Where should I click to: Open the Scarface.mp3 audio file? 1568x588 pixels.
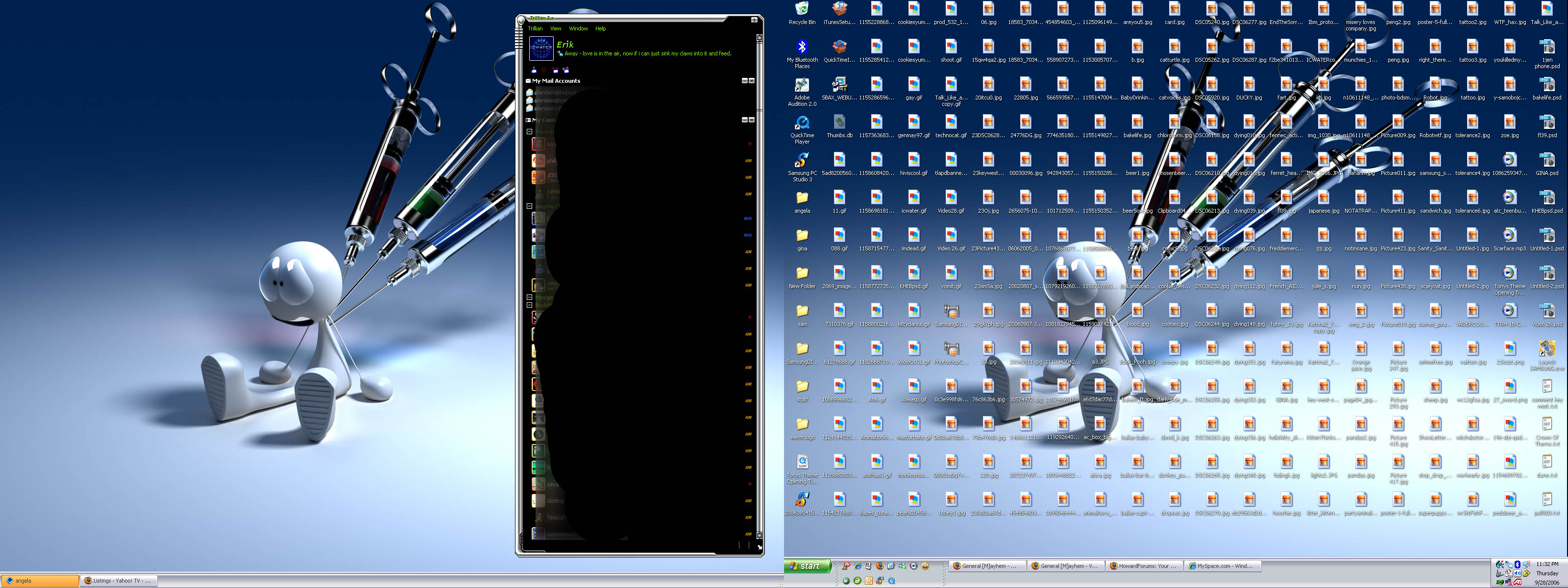tap(1509, 240)
